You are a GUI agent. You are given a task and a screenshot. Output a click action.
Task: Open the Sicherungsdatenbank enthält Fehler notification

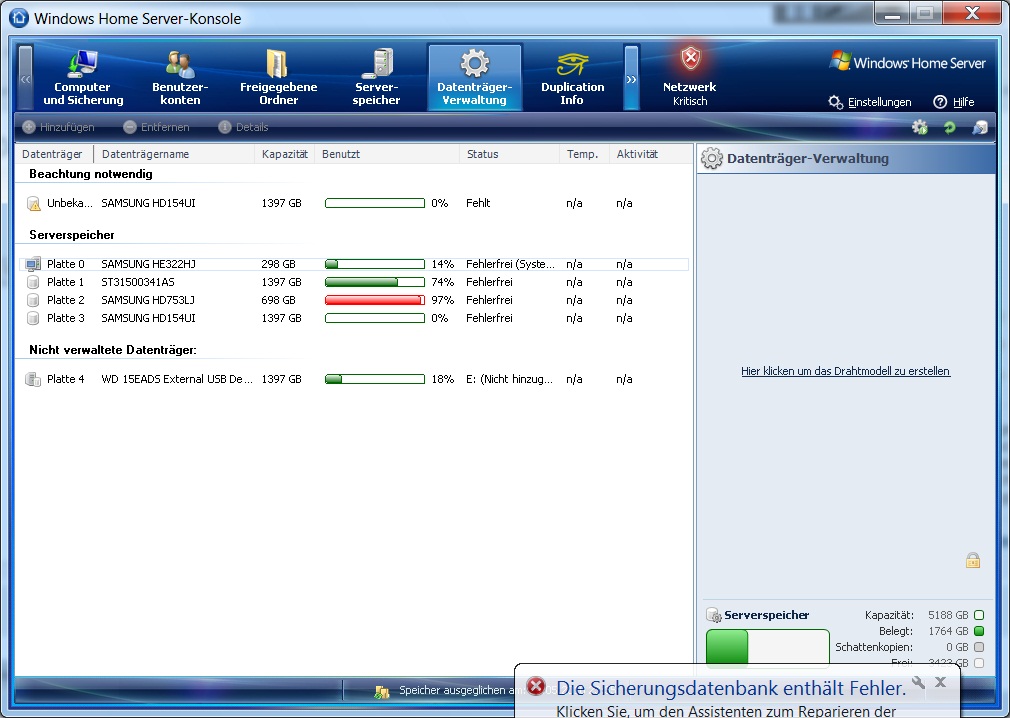[x=731, y=688]
